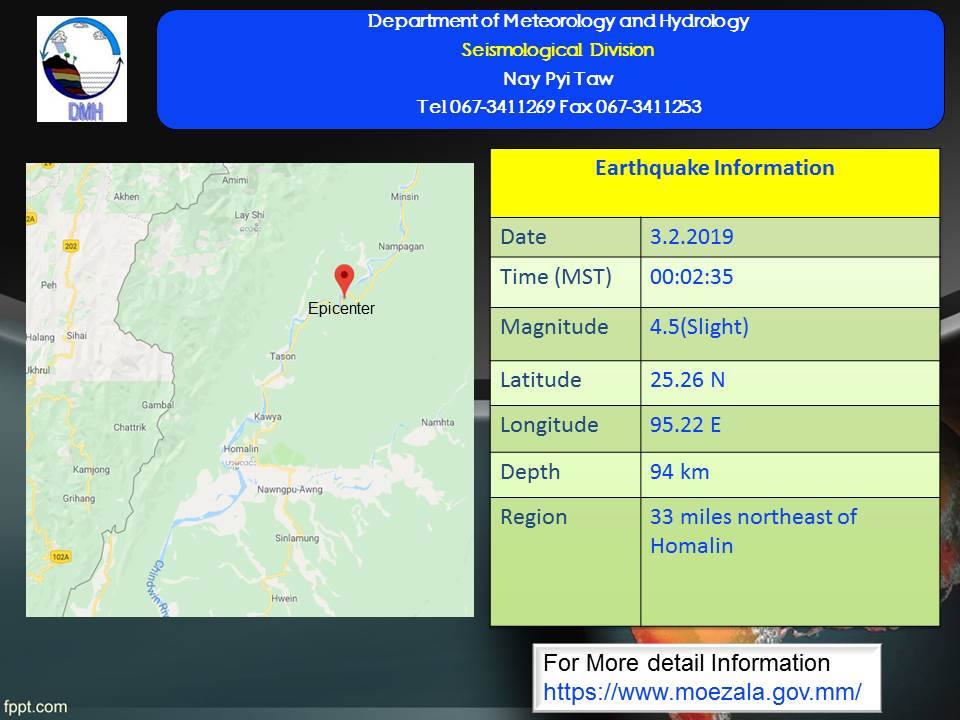Click the Minsin label on map

(x=405, y=197)
